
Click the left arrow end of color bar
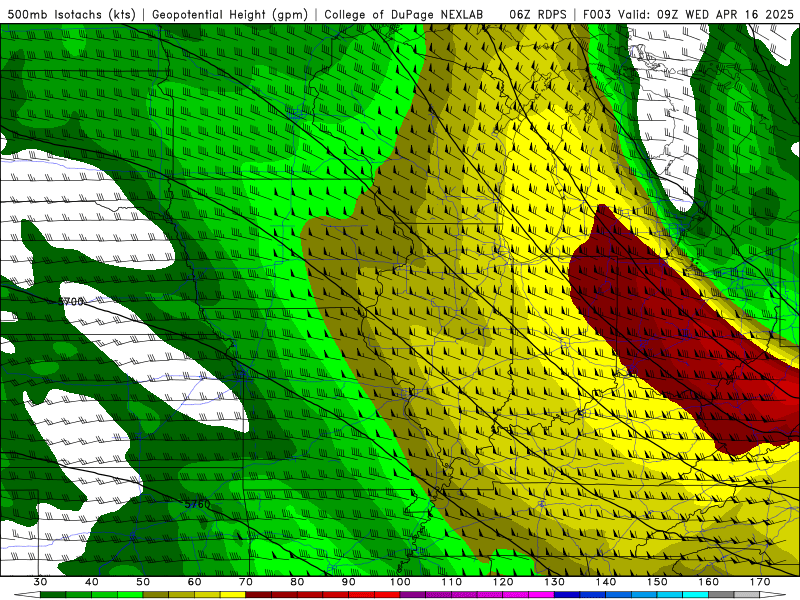point(27,595)
